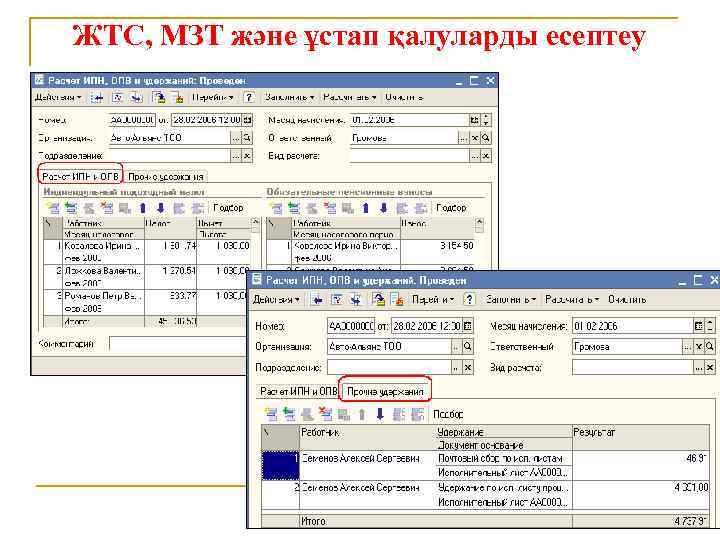
Task: Open date calendar icon next to Номер, front window
Action: tap(467, 326)
